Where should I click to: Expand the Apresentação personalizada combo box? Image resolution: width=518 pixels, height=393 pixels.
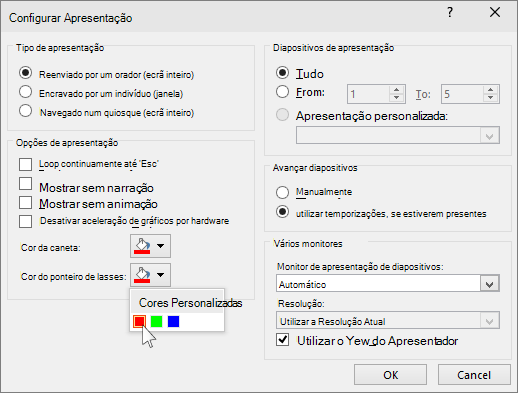(490, 136)
